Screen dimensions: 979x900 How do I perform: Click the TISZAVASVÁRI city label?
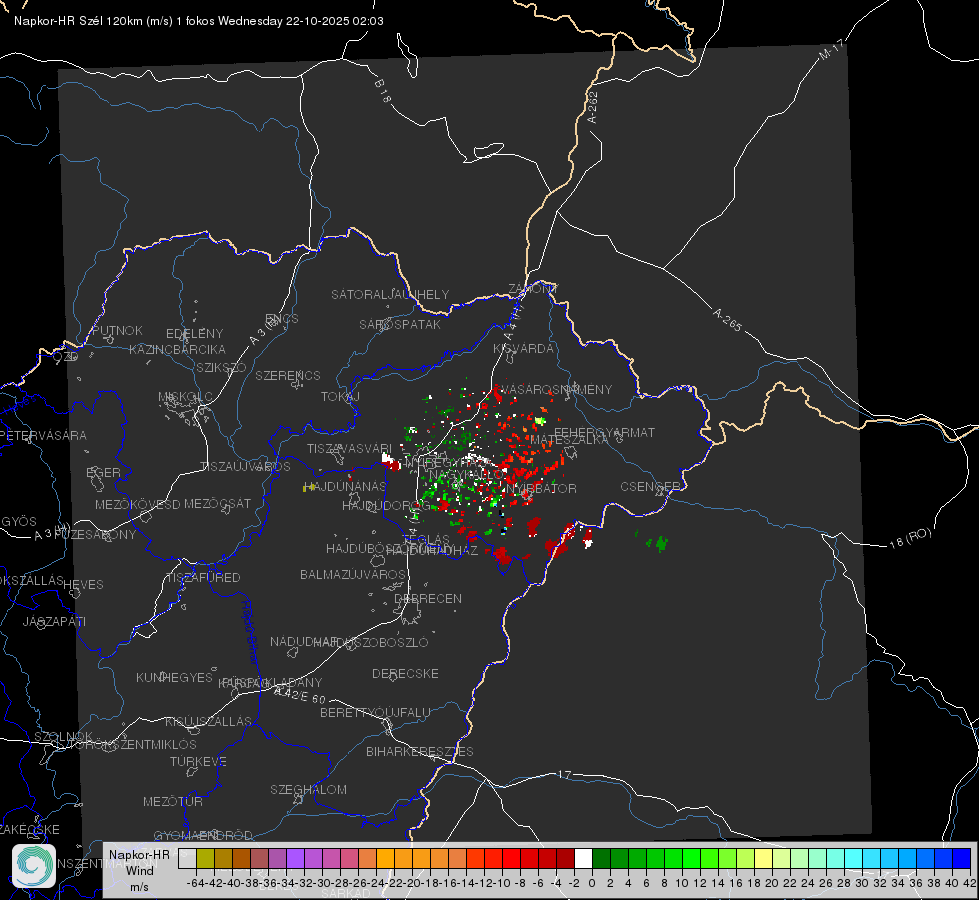pos(349,449)
